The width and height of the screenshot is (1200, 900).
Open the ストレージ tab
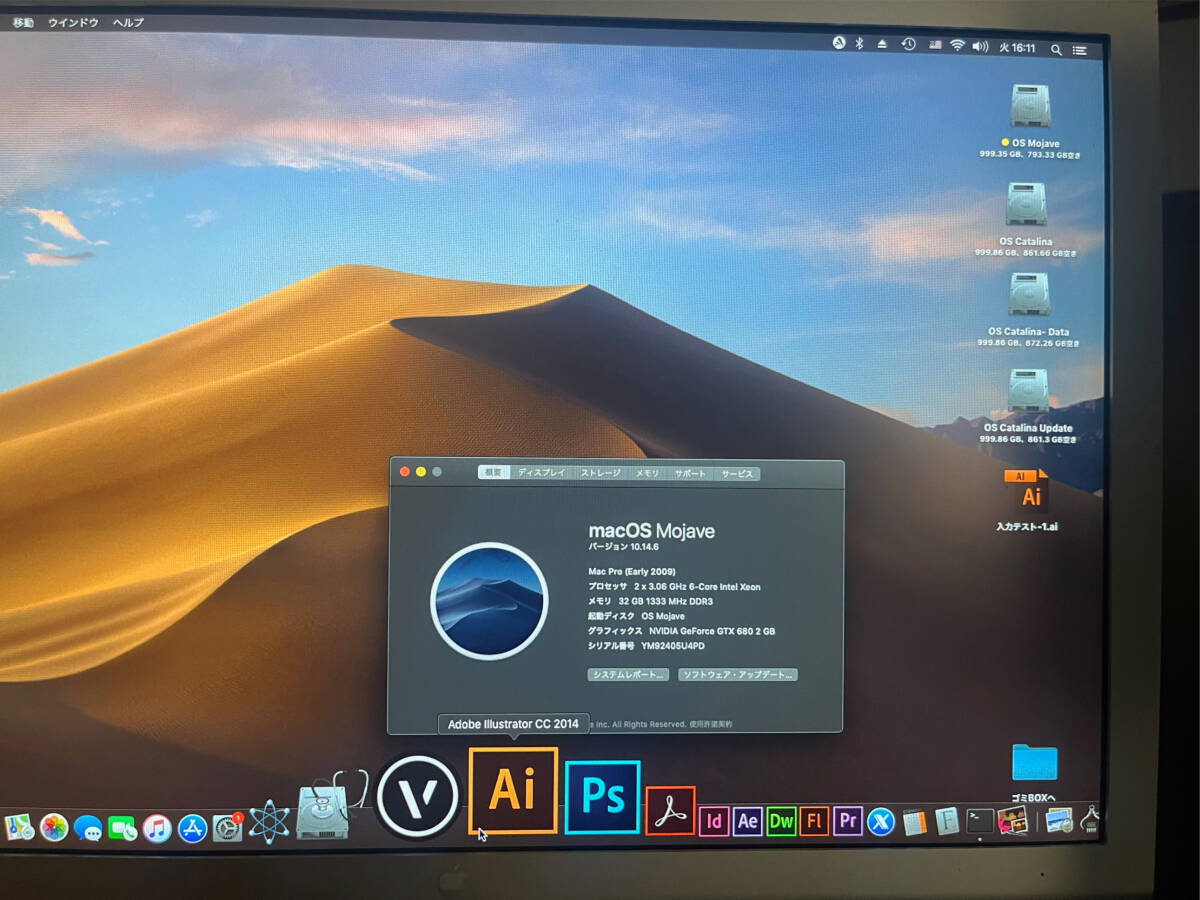(x=601, y=473)
